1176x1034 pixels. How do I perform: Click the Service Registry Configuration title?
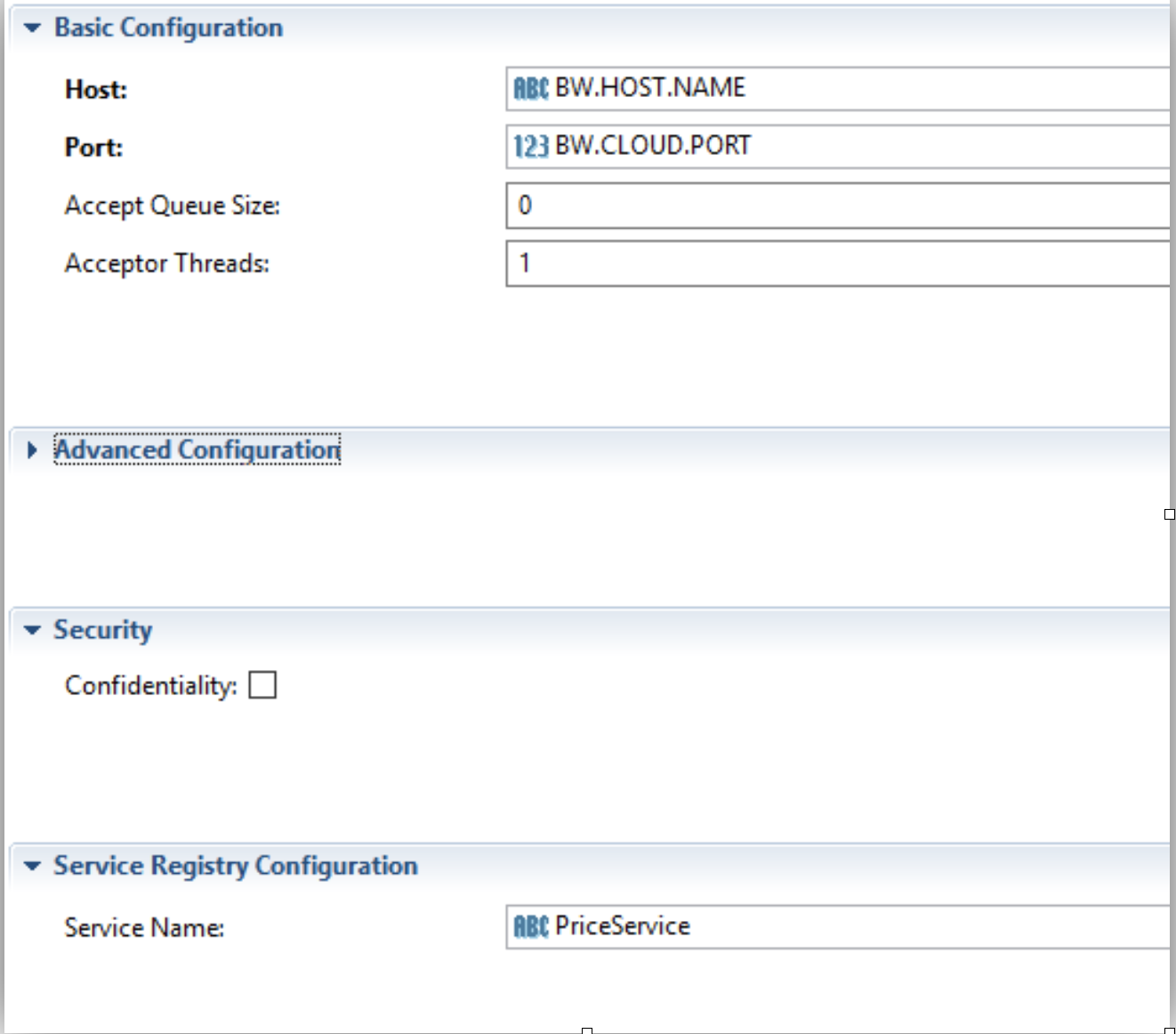(236, 866)
